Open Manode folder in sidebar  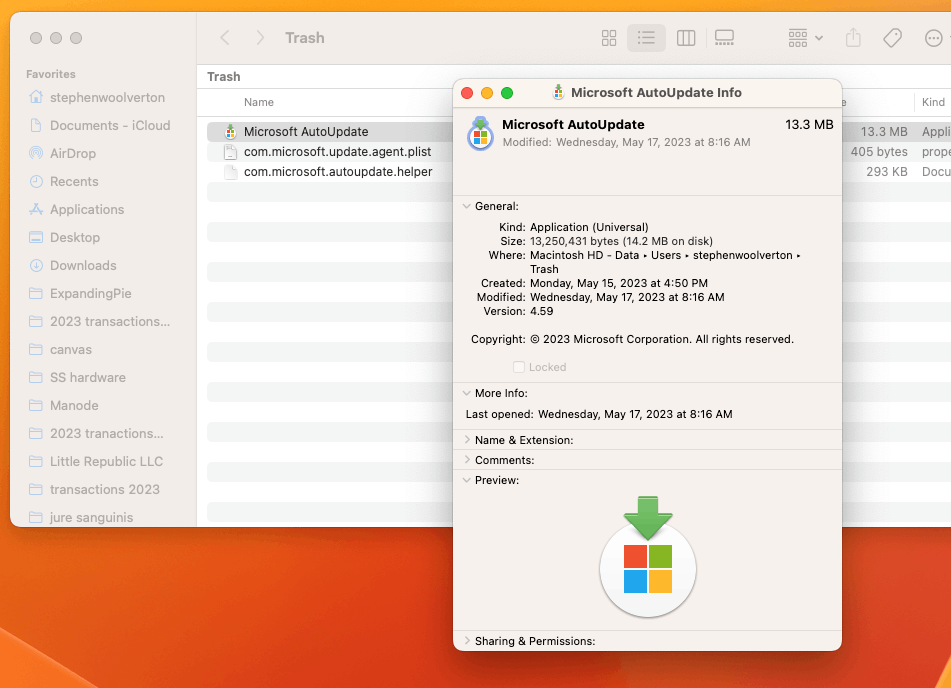(74, 405)
